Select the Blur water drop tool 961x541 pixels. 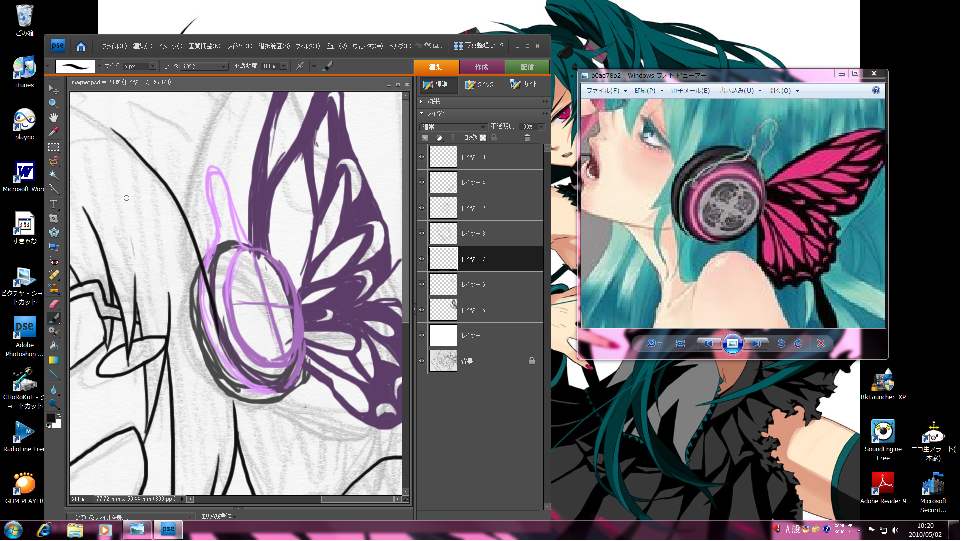[53, 390]
